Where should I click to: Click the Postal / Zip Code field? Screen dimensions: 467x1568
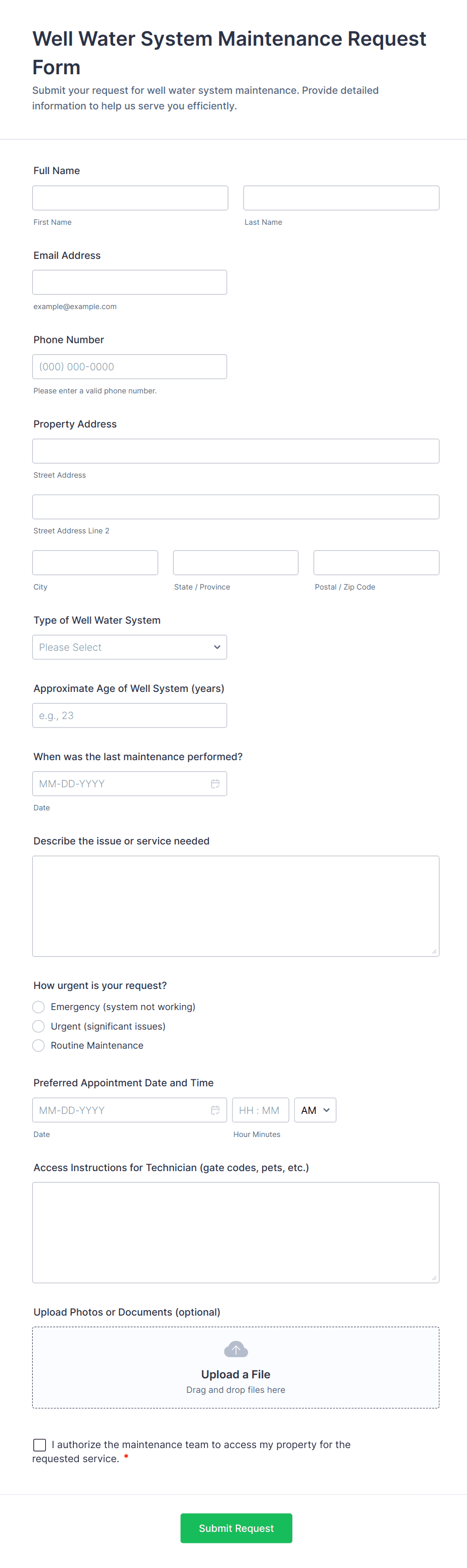376,562
